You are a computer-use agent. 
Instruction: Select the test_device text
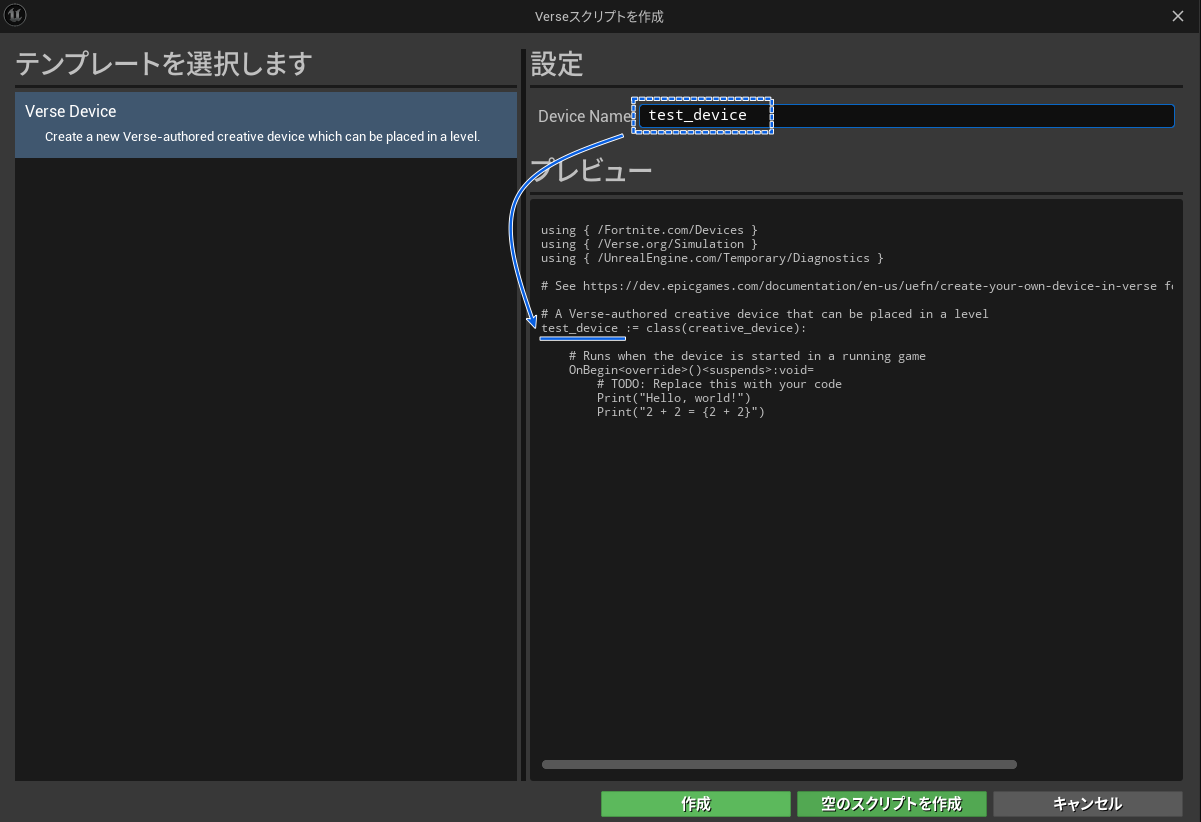700,114
